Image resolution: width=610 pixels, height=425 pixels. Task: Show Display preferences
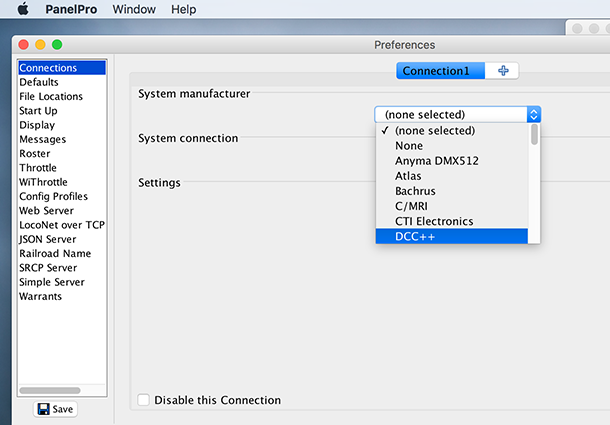62,125
